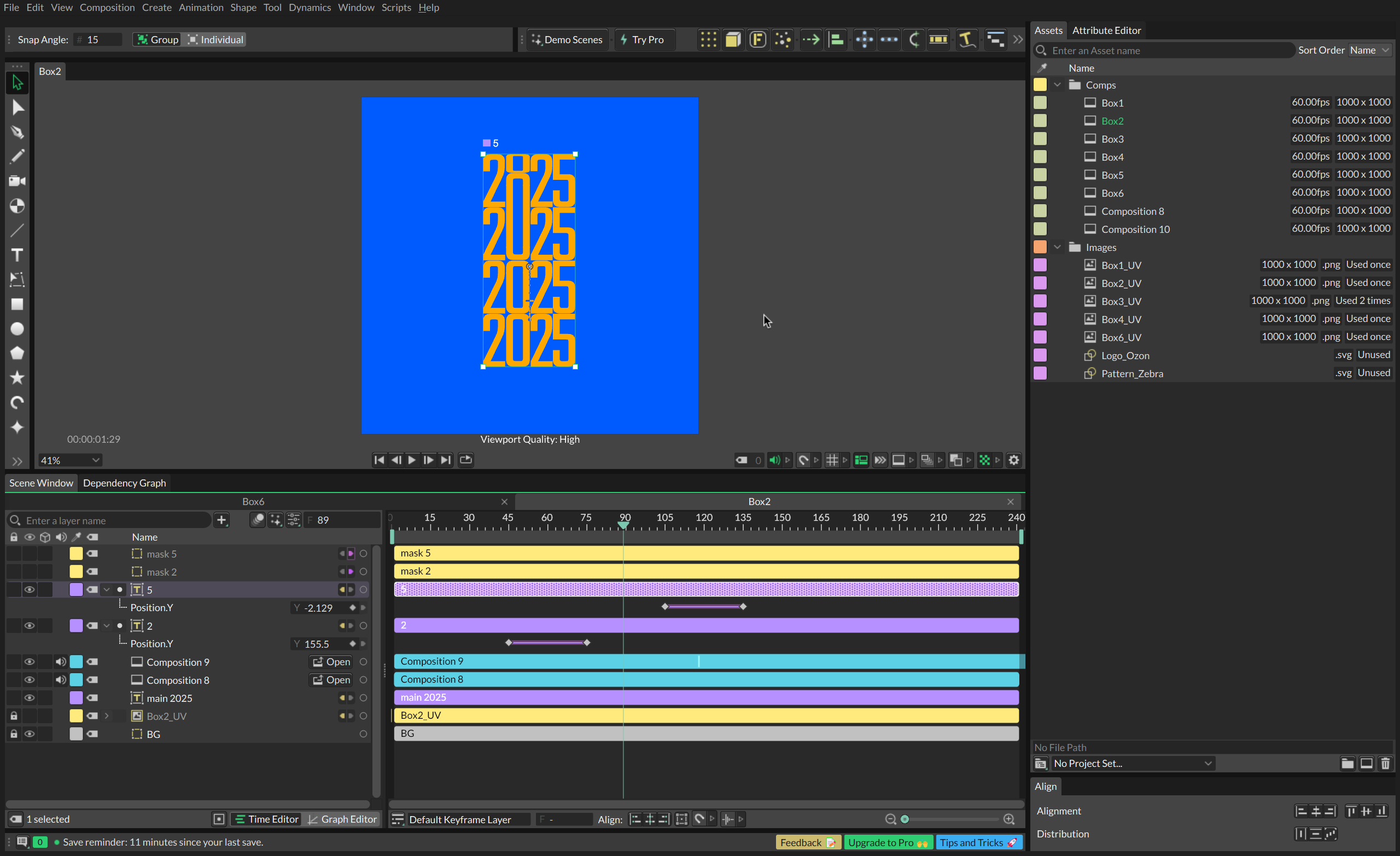Select the Pen tool in left toolbar
Screen dimensions: 1400x856
click(x=17, y=132)
